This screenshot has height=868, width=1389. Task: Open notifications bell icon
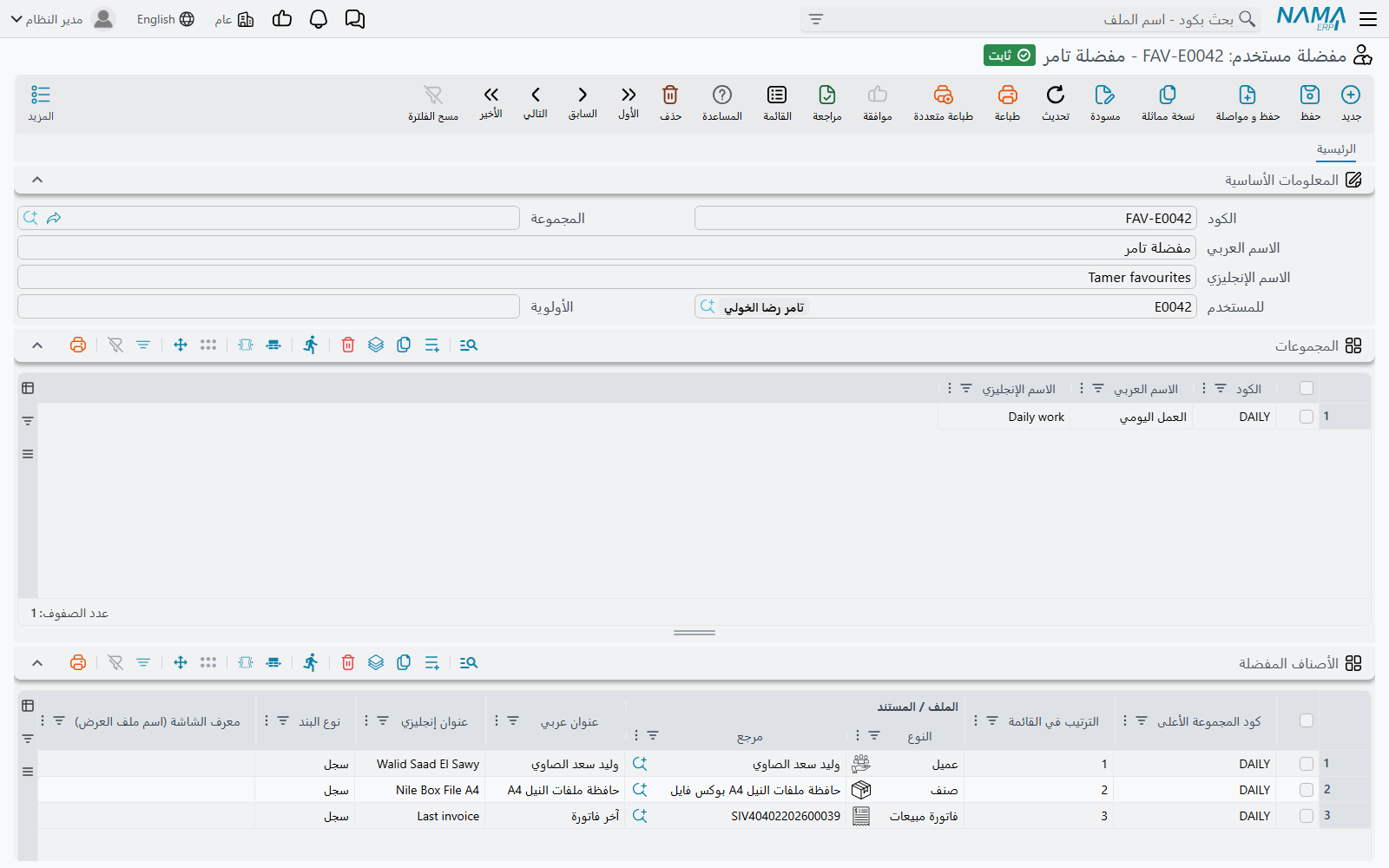pyautogui.click(x=319, y=19)
